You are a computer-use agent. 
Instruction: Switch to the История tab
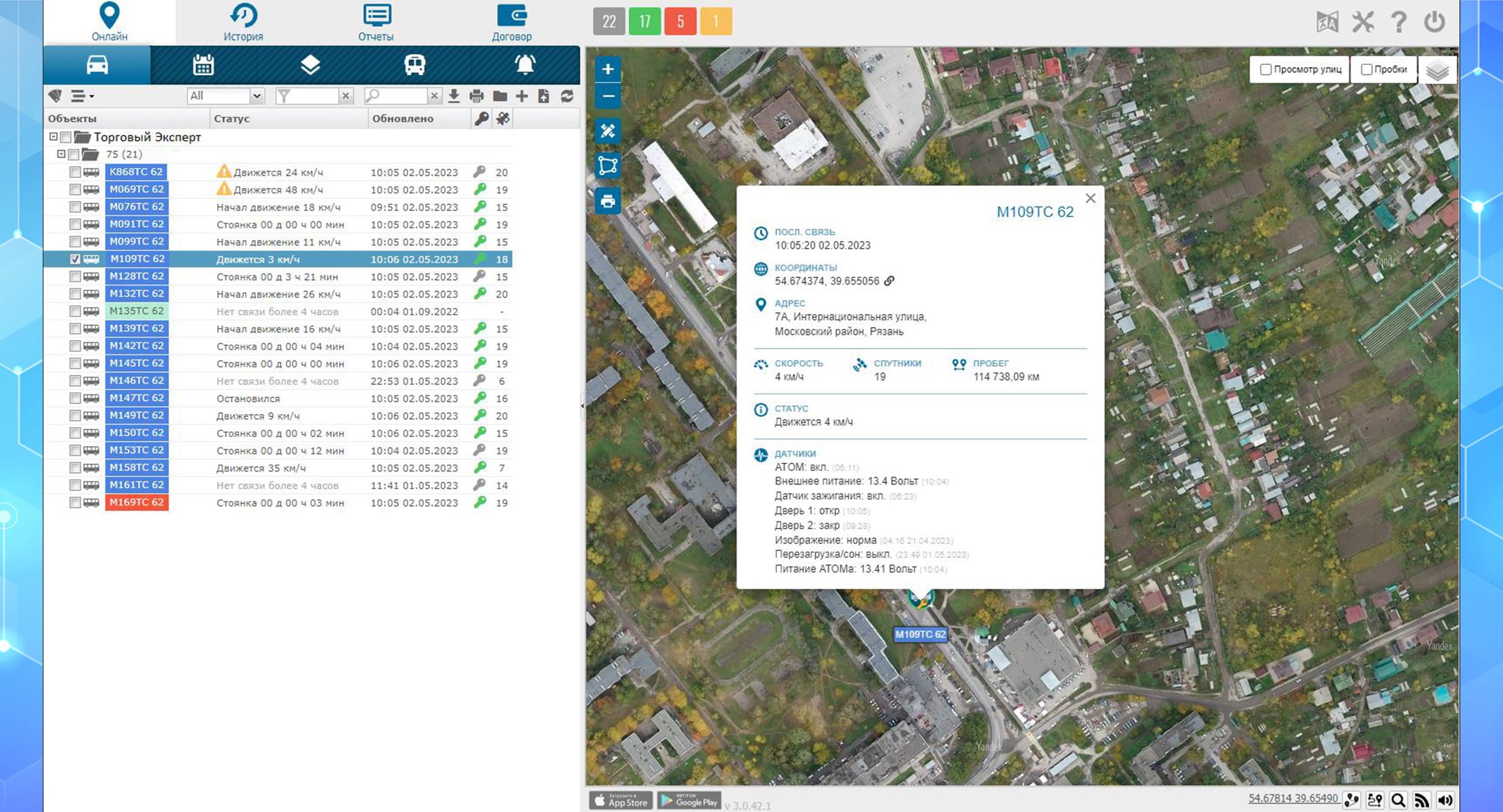(243, 22)
